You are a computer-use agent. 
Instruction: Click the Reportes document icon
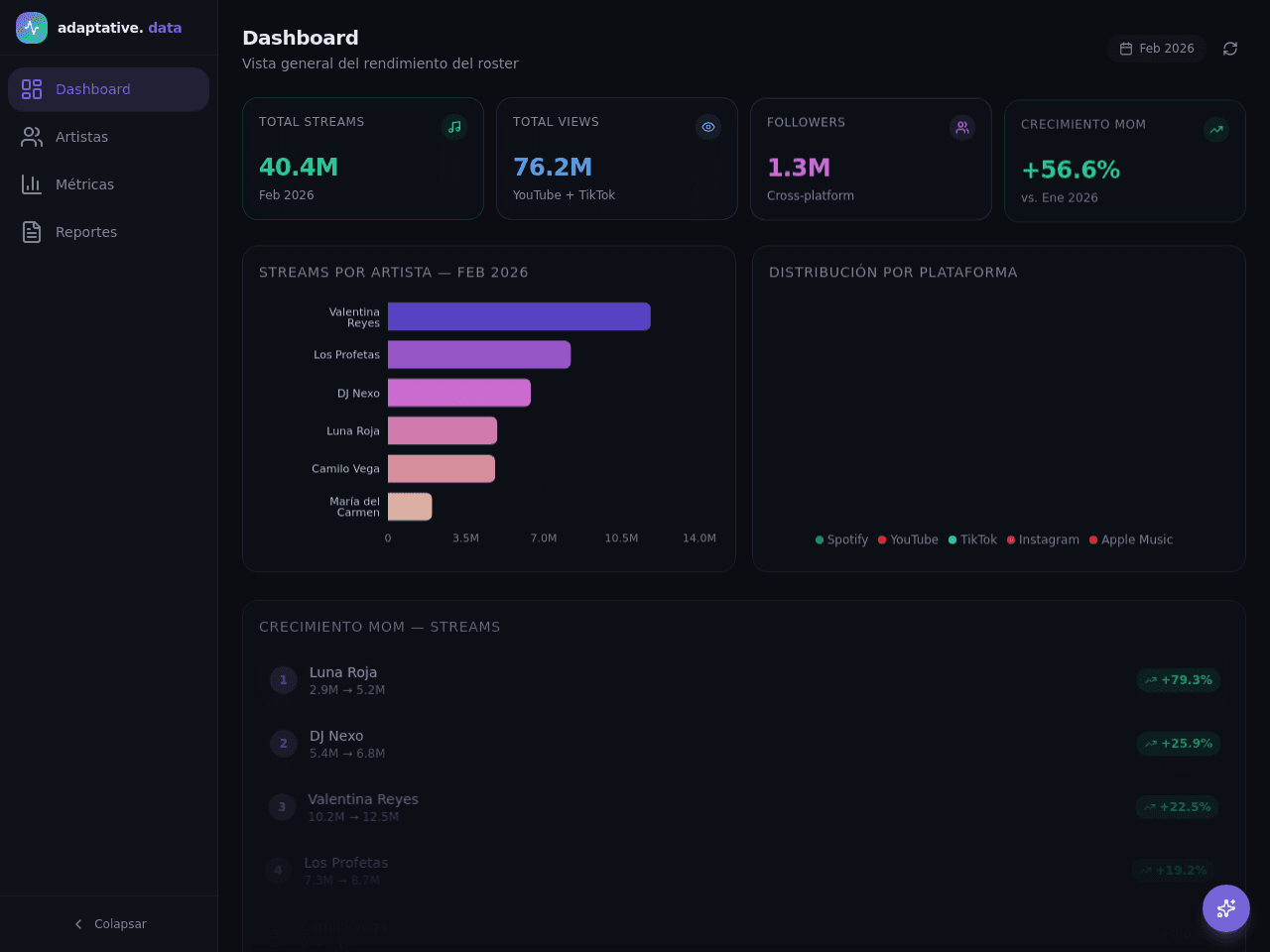32,232
